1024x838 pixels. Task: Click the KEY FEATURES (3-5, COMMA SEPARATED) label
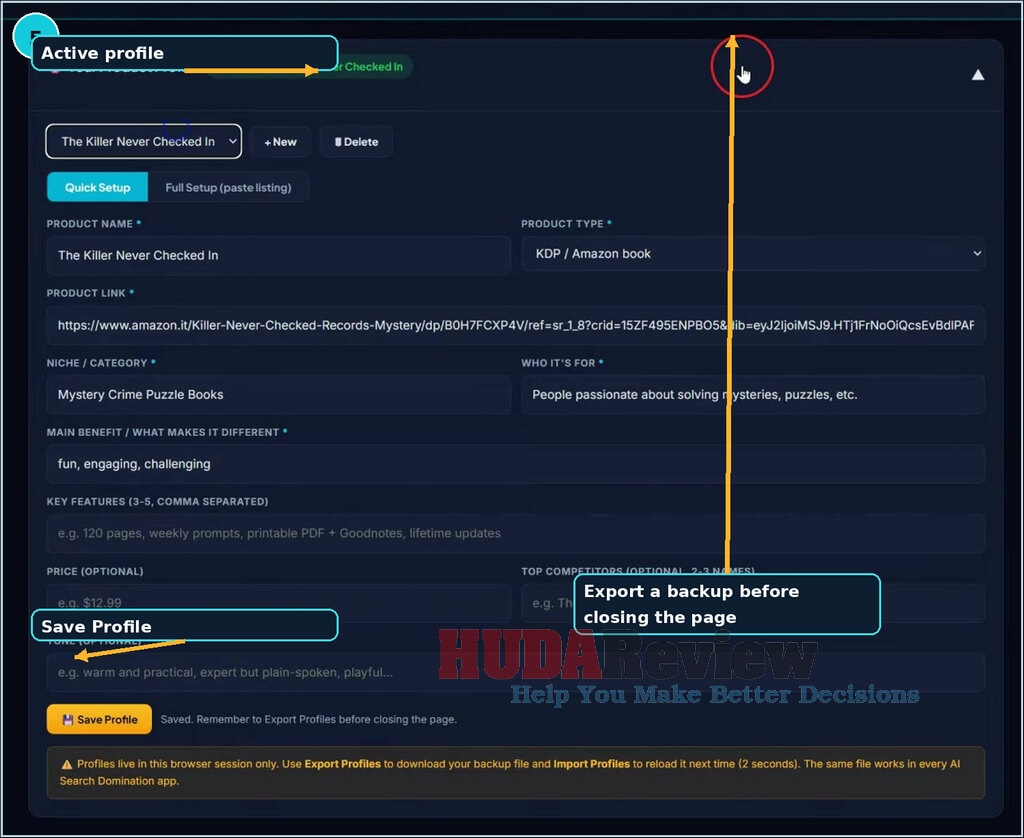click(157, 502)
